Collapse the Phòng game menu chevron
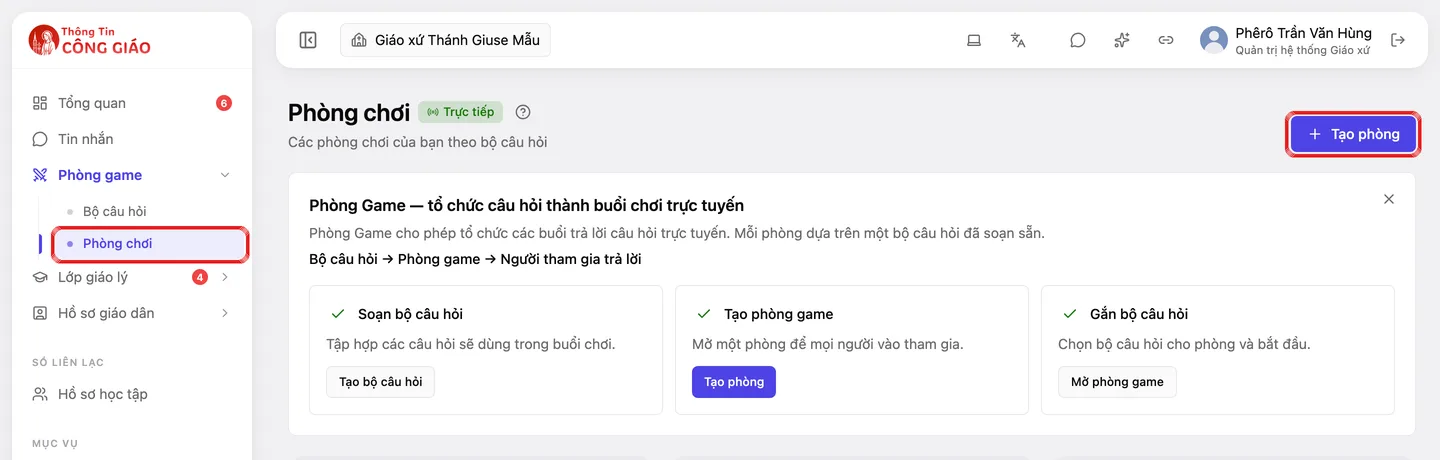The image size is (1440, 460). tap(224, 175)
